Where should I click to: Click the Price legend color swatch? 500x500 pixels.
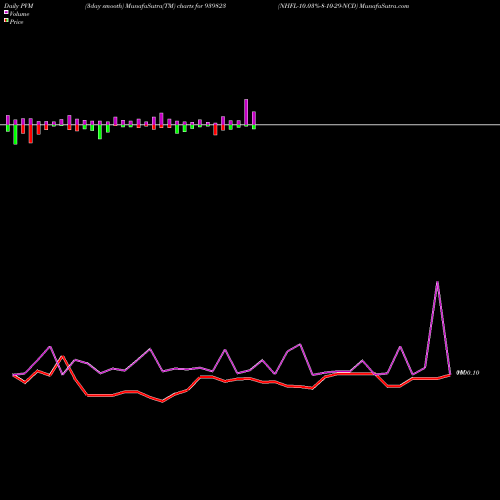pyautogui.click(x=6, y=20)
